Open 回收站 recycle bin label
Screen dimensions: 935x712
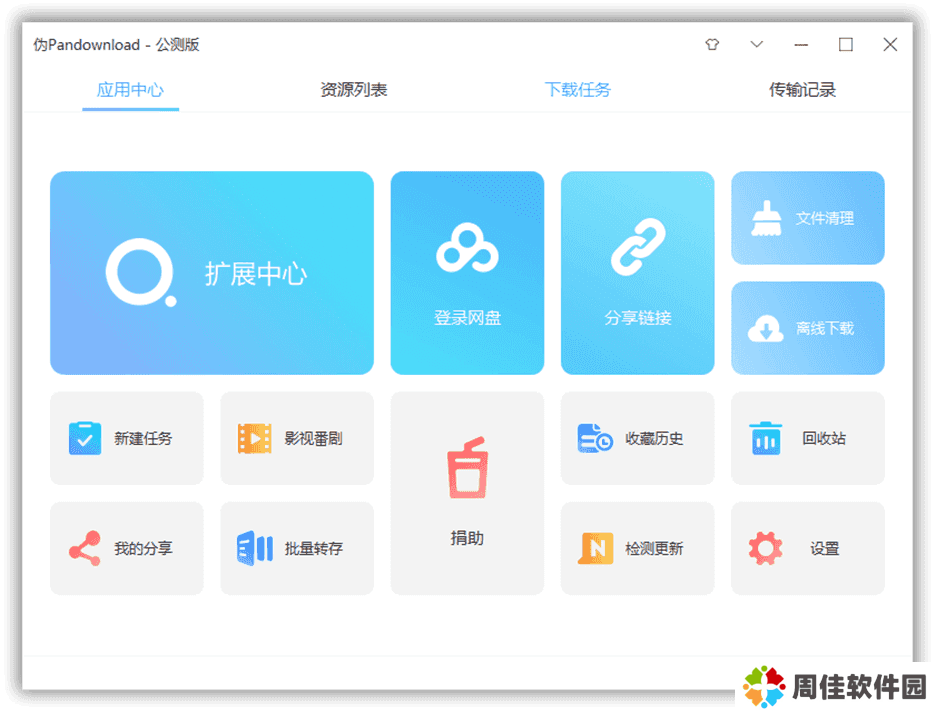(x=824, y=438)
